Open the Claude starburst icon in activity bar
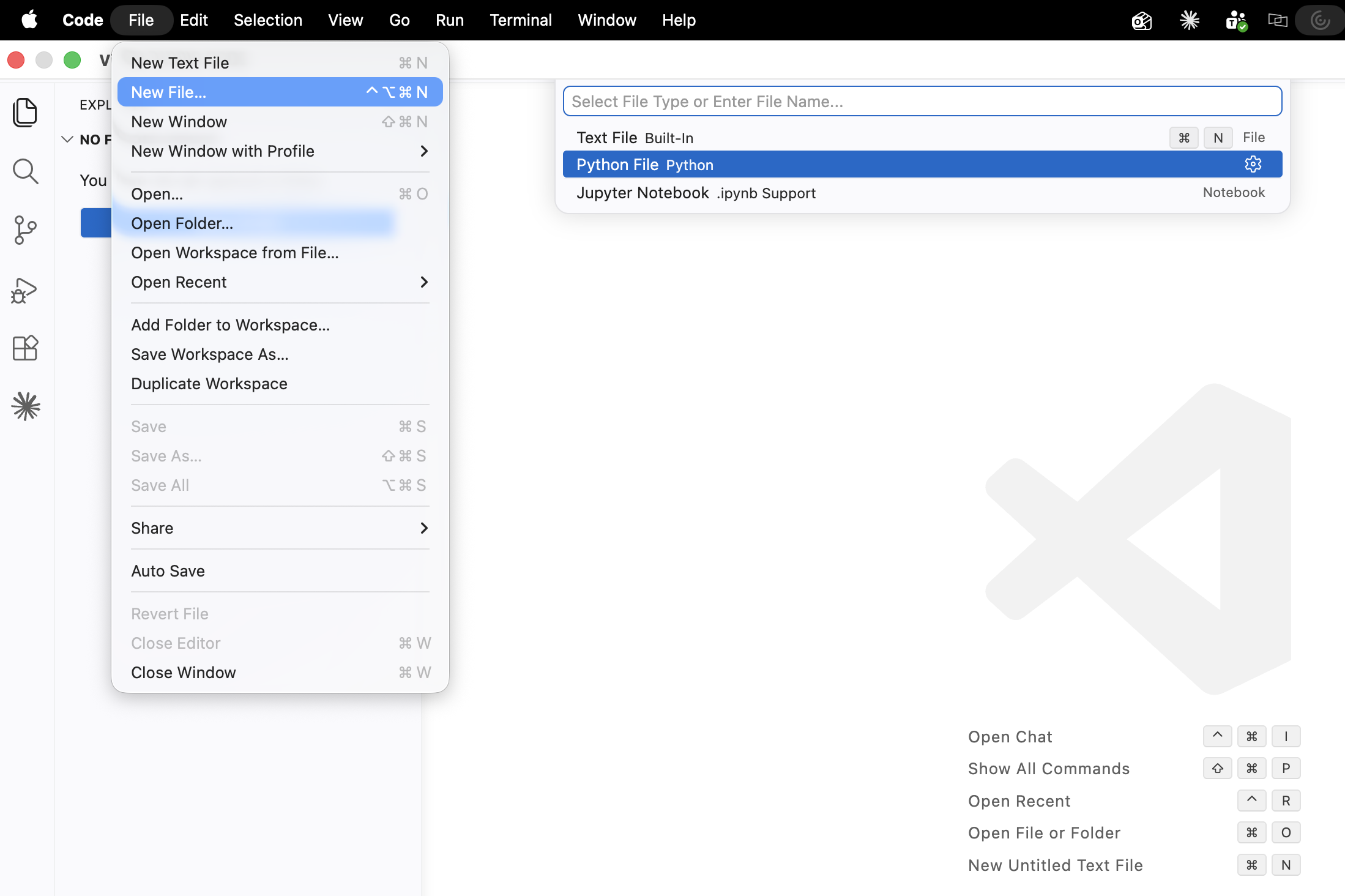1345x896 pixels. (25, 406)
